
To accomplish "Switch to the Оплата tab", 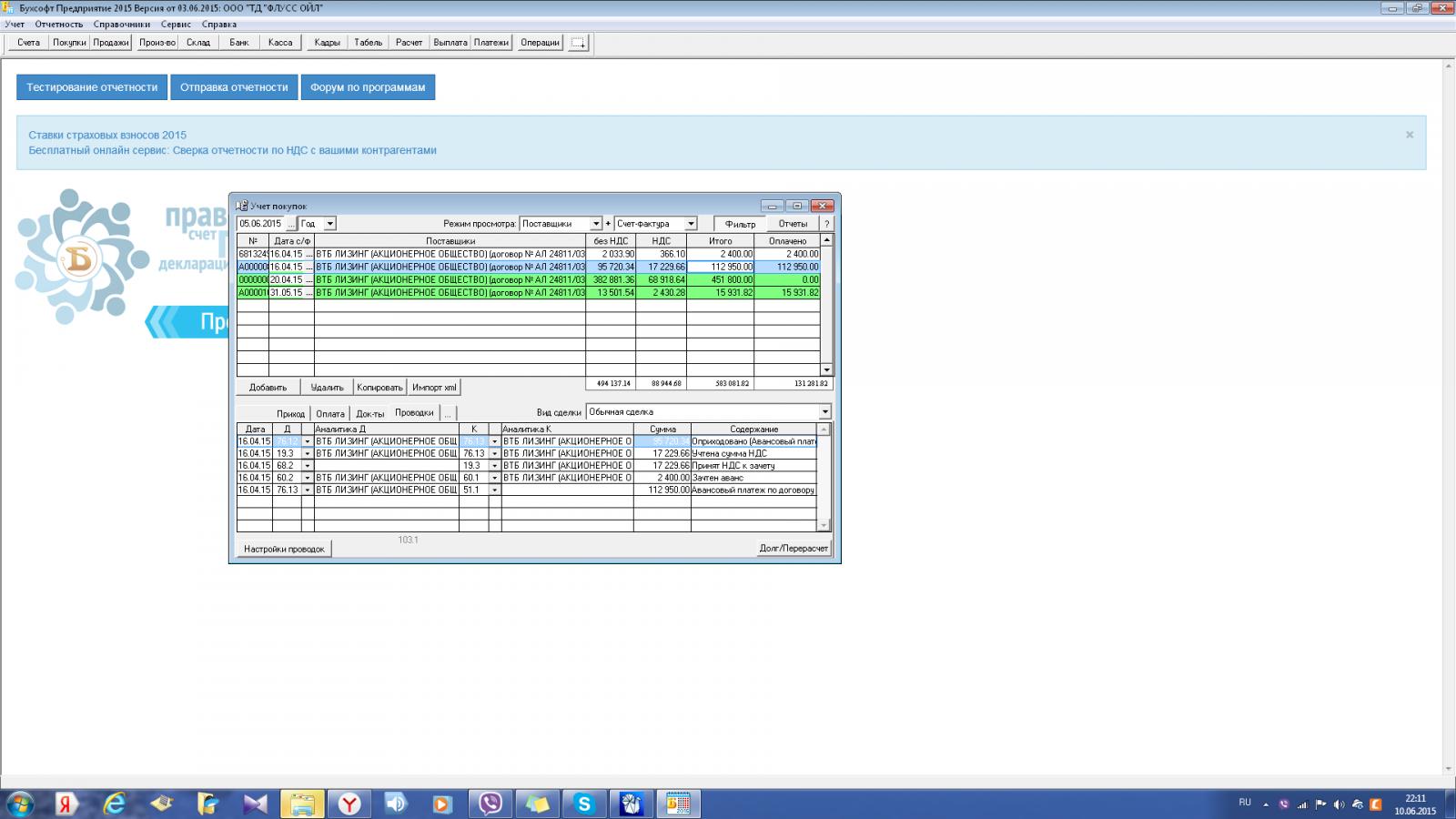I will coord(330,413).
